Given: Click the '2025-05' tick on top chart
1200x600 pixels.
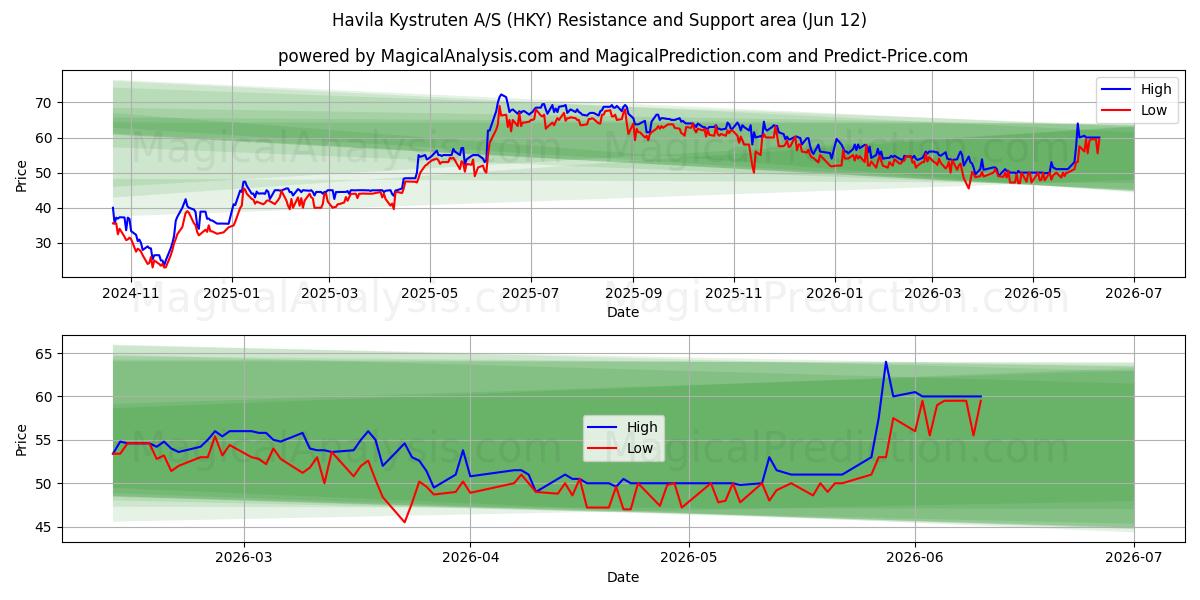Looking at the screenshot, I should tap(430, 292).
